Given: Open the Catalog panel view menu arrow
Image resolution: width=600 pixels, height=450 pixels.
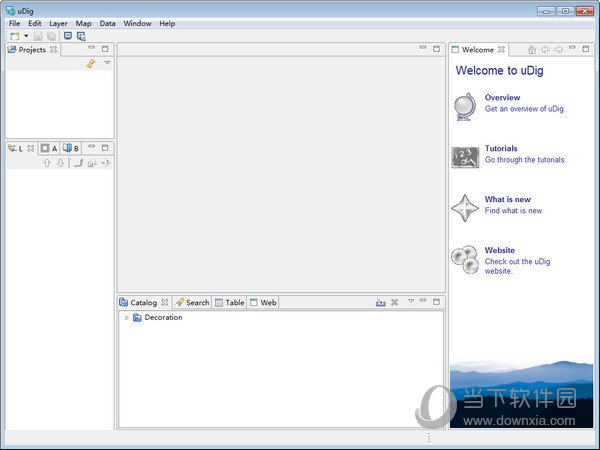Looking at the screenshot, I should click(410, 301).
